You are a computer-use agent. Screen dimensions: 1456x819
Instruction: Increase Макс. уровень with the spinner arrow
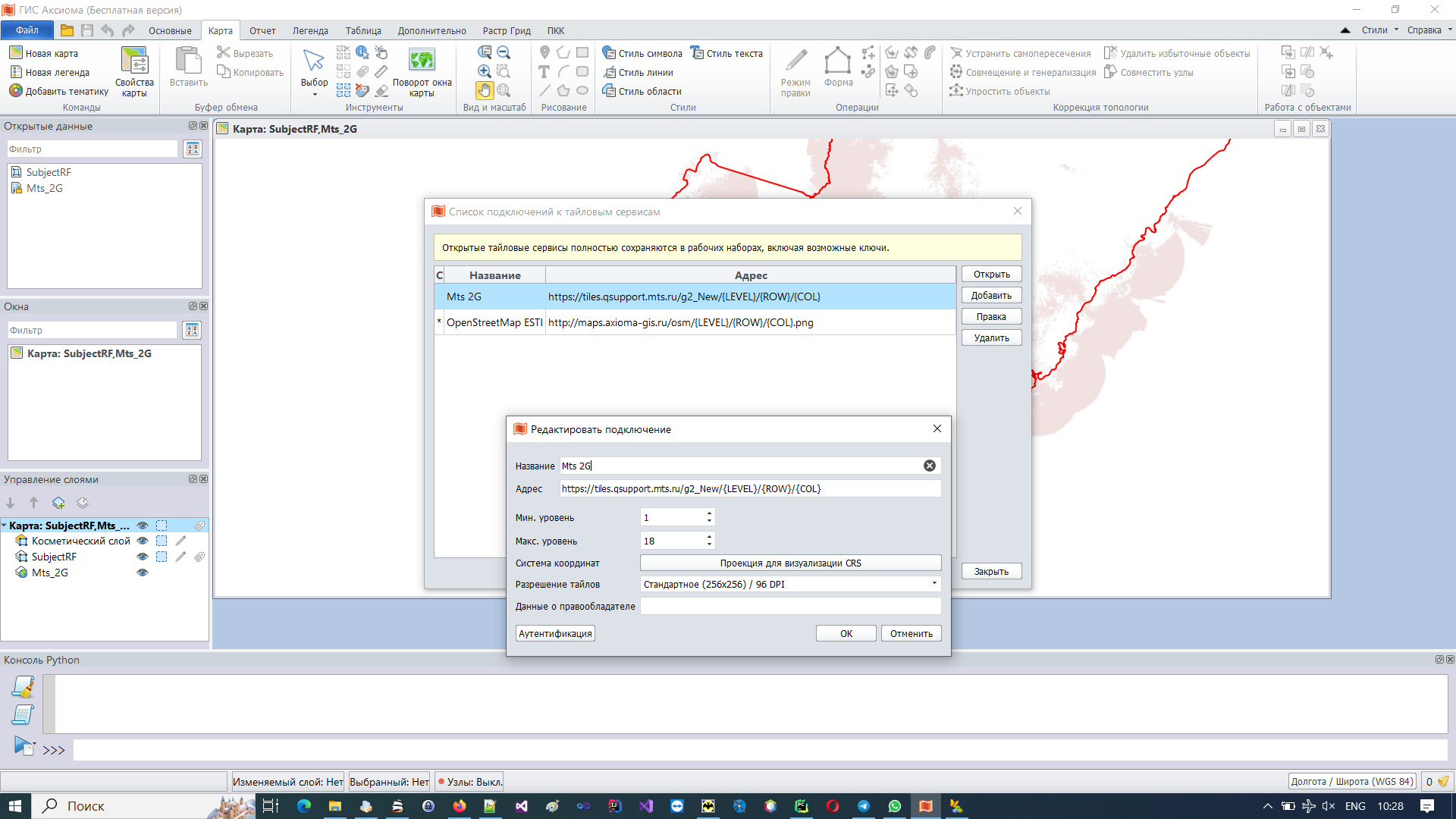point(709,536)
